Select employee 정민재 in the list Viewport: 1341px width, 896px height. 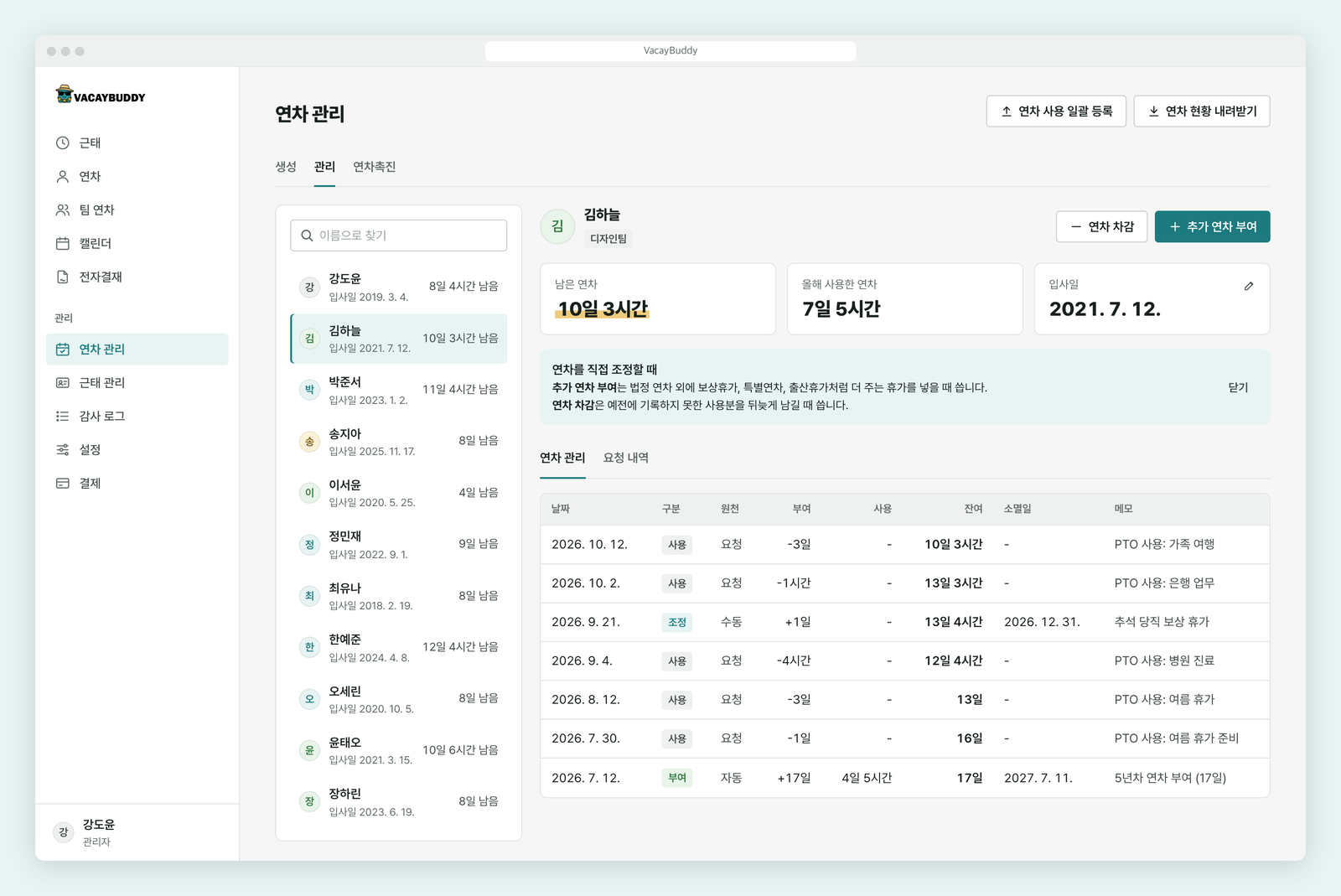point(399,545)
